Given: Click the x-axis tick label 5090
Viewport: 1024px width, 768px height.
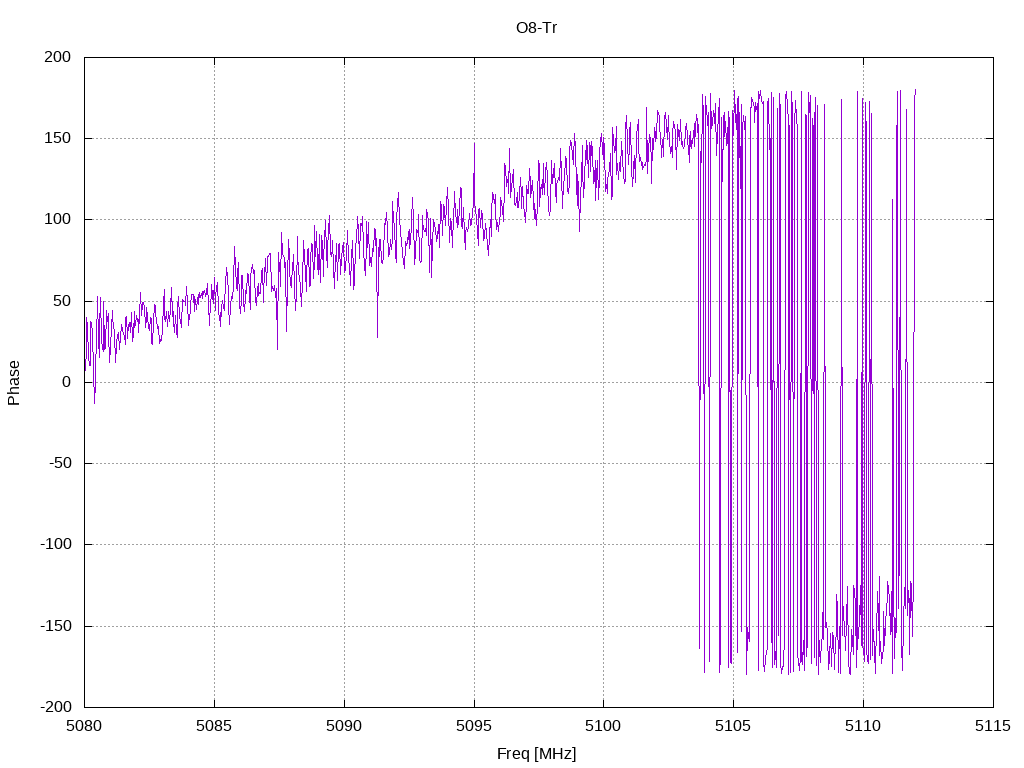Looking at the screenshot, I should (344, 726).
